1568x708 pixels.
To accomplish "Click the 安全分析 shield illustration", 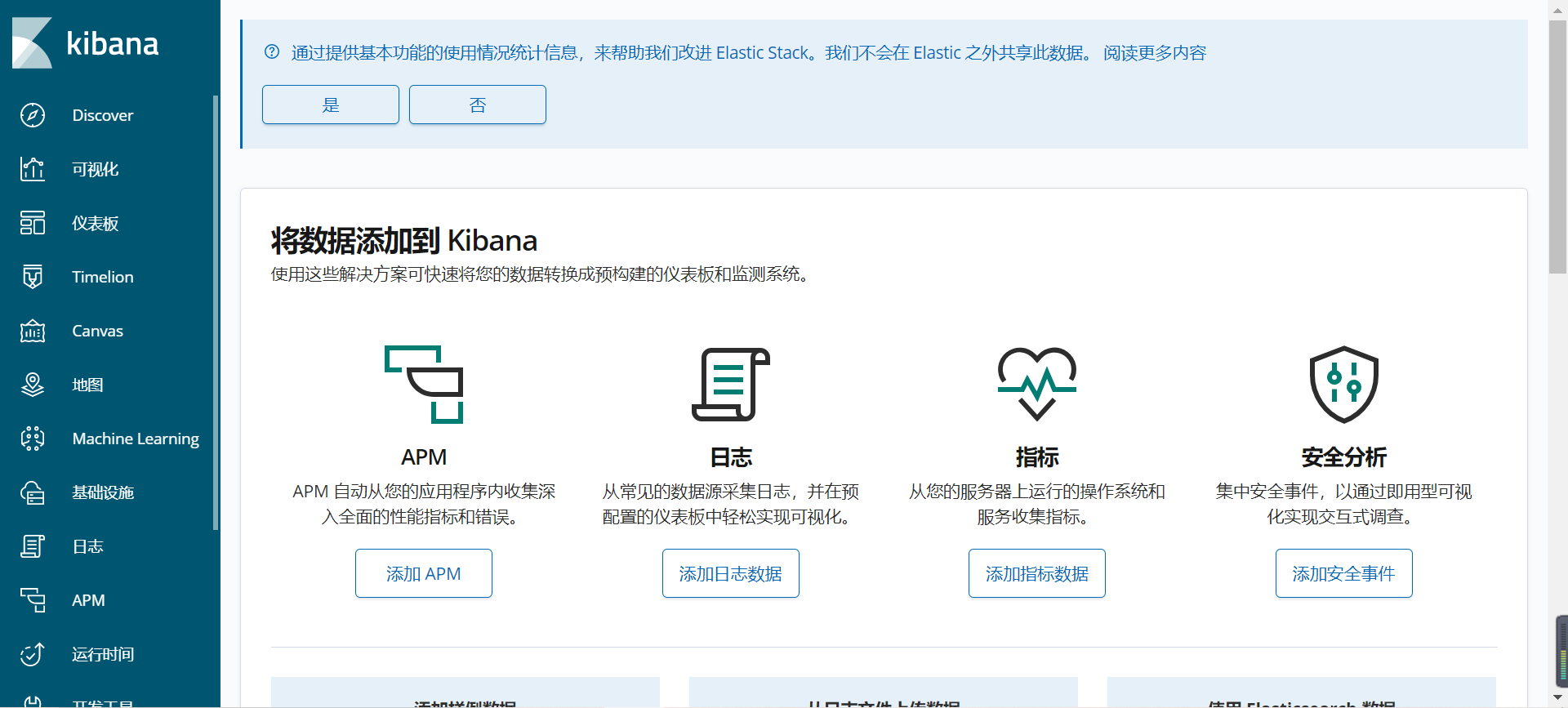I will click(1344, 385).
